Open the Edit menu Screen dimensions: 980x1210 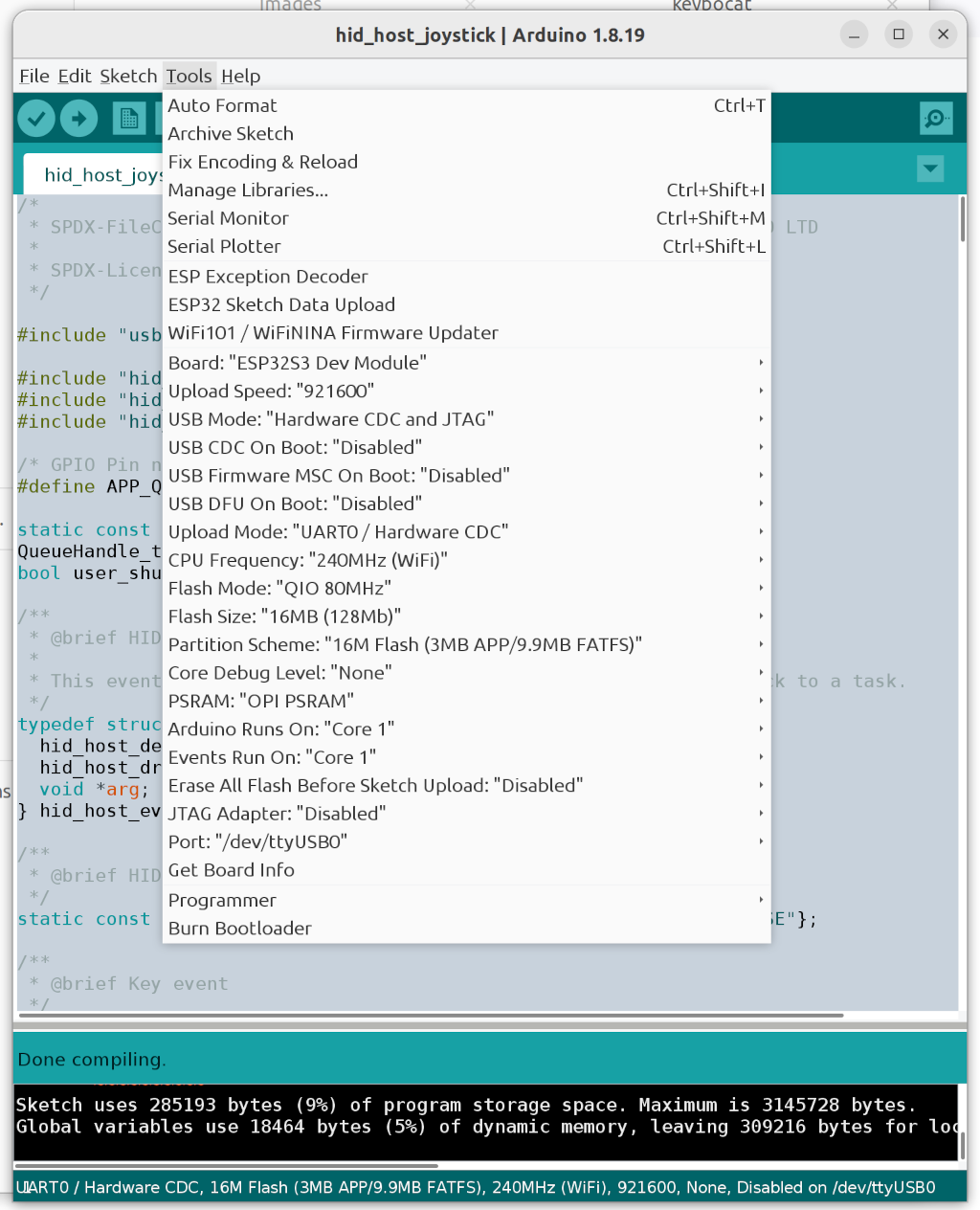pyautogui.click(x=75, y=76)
